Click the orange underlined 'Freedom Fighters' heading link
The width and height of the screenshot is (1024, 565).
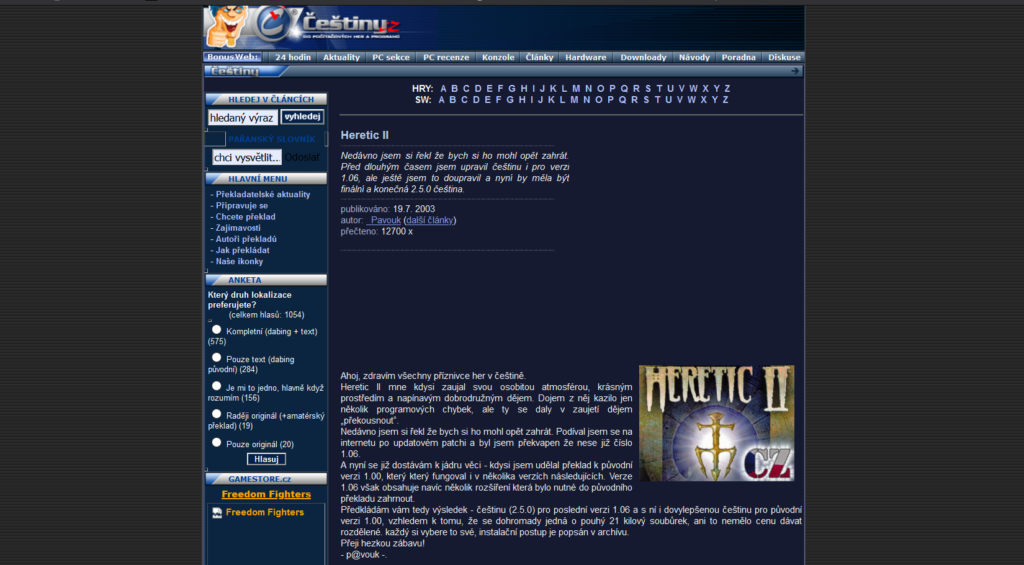tap(266, 494)
